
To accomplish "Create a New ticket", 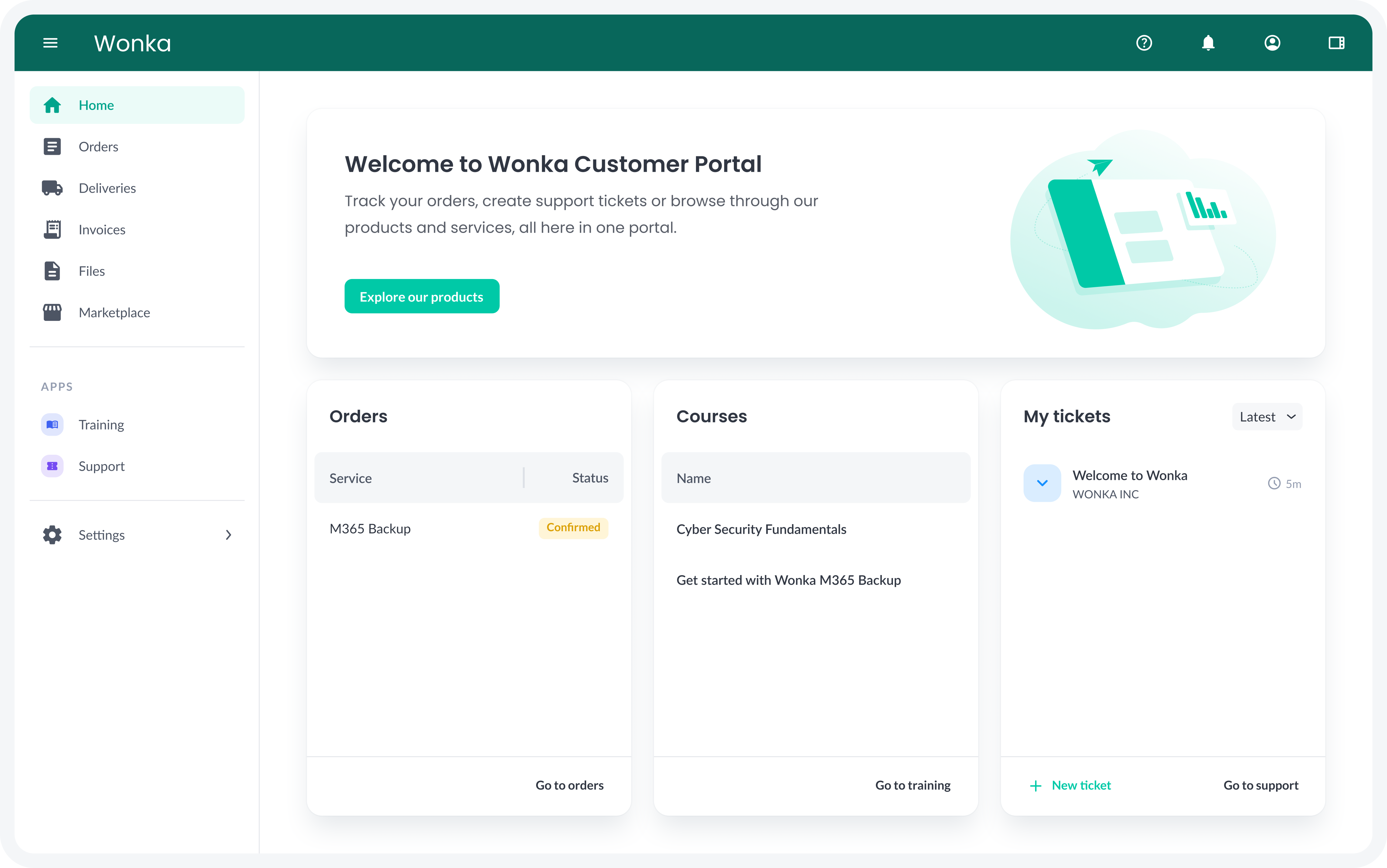I will [1071, 785].
